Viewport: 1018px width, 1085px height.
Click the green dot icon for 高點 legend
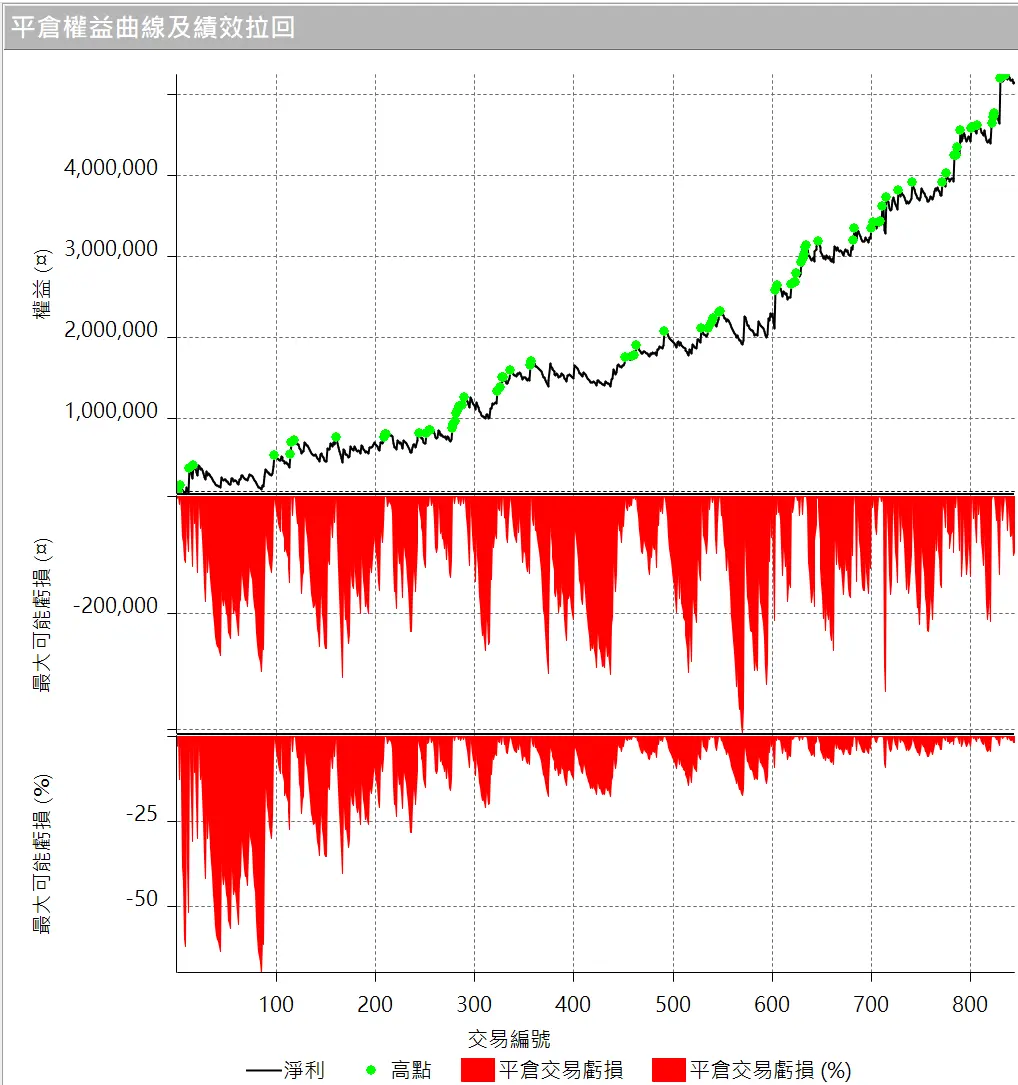coord(371,1070)
